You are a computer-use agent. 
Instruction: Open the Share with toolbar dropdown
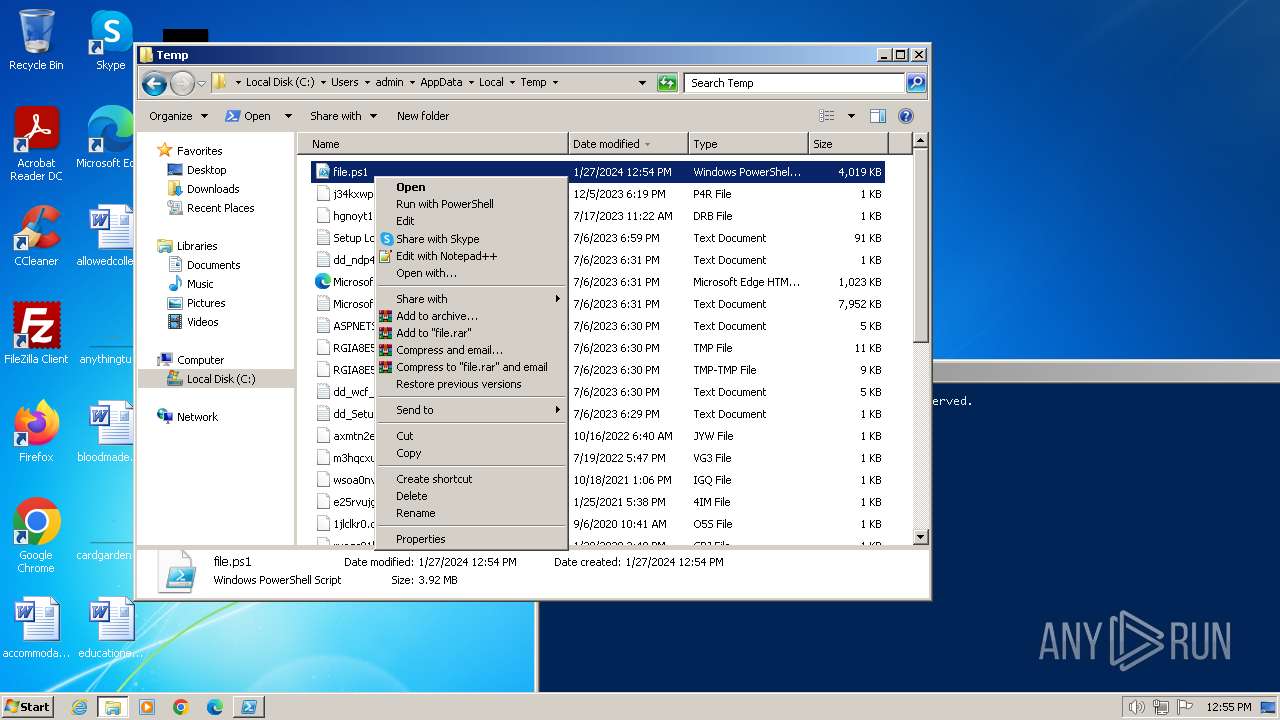point(344,116)
